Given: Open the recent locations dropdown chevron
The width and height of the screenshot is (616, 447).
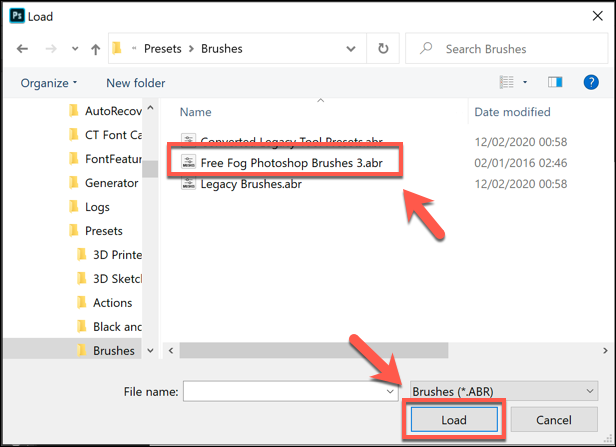Looking at the screenshot, I should tap(75, 49).
